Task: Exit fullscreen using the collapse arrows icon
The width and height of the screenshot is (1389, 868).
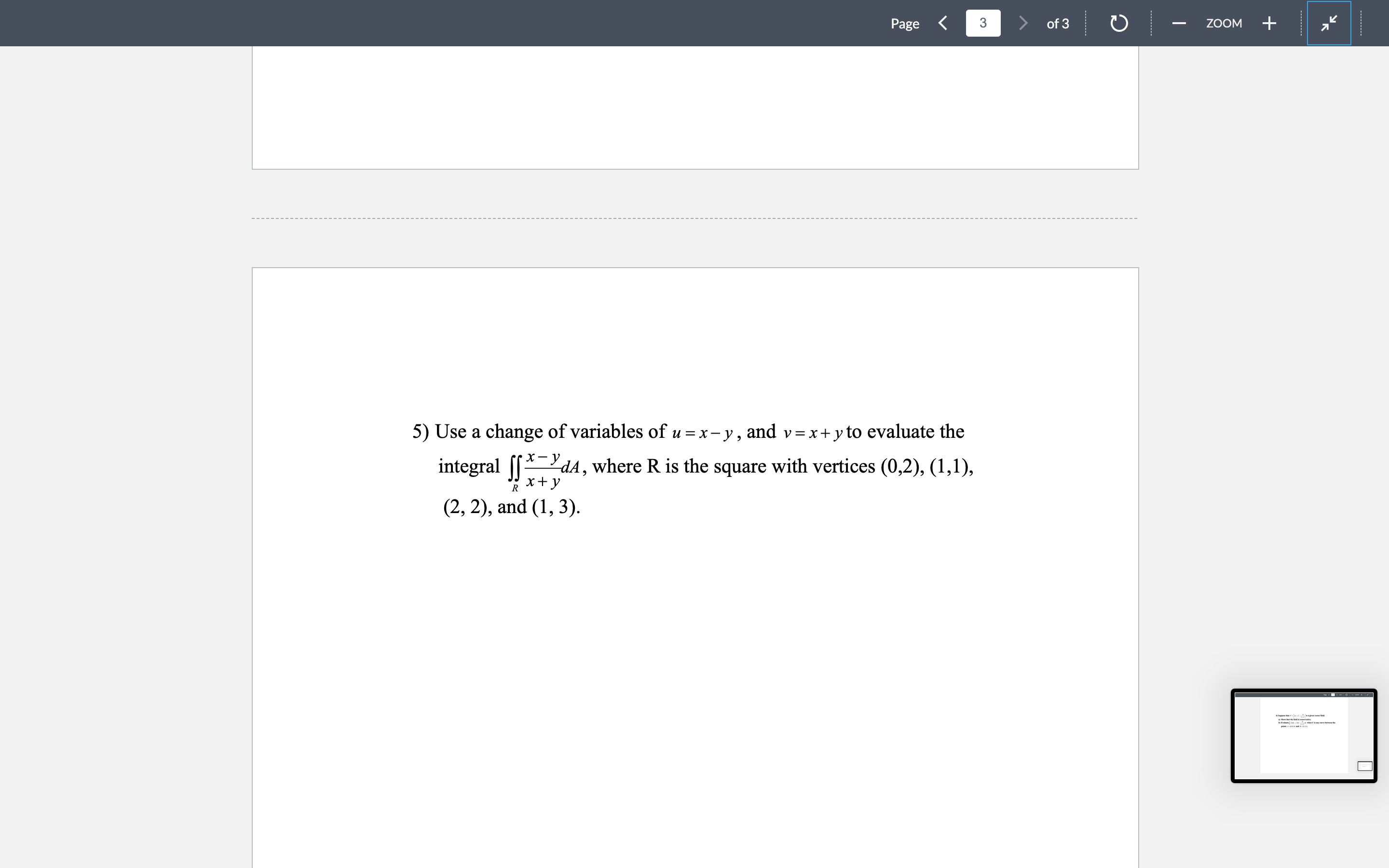Action: pyautogui.click(x=1329, y=23)
